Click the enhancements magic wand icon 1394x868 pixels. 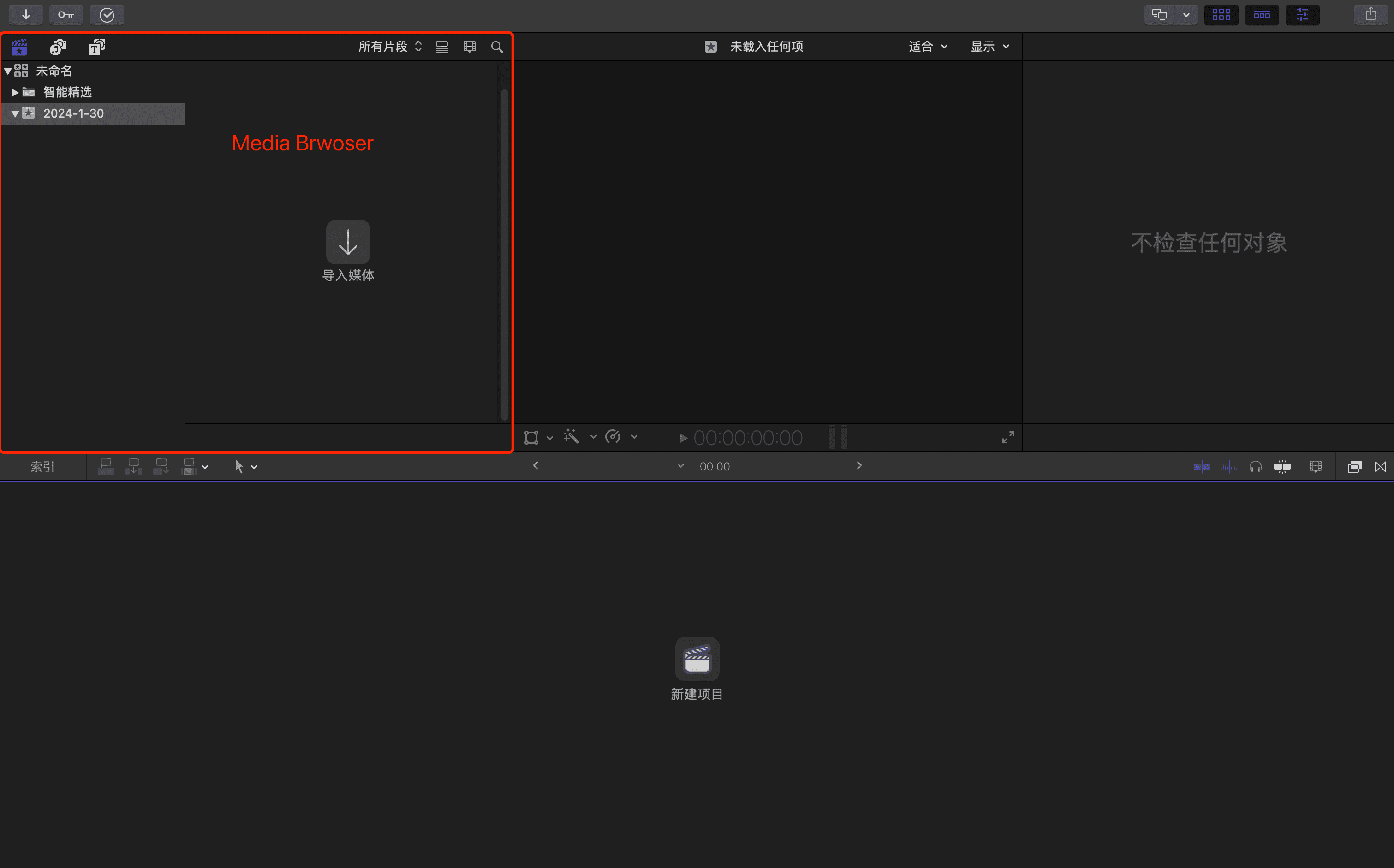[x=571, y=437]
